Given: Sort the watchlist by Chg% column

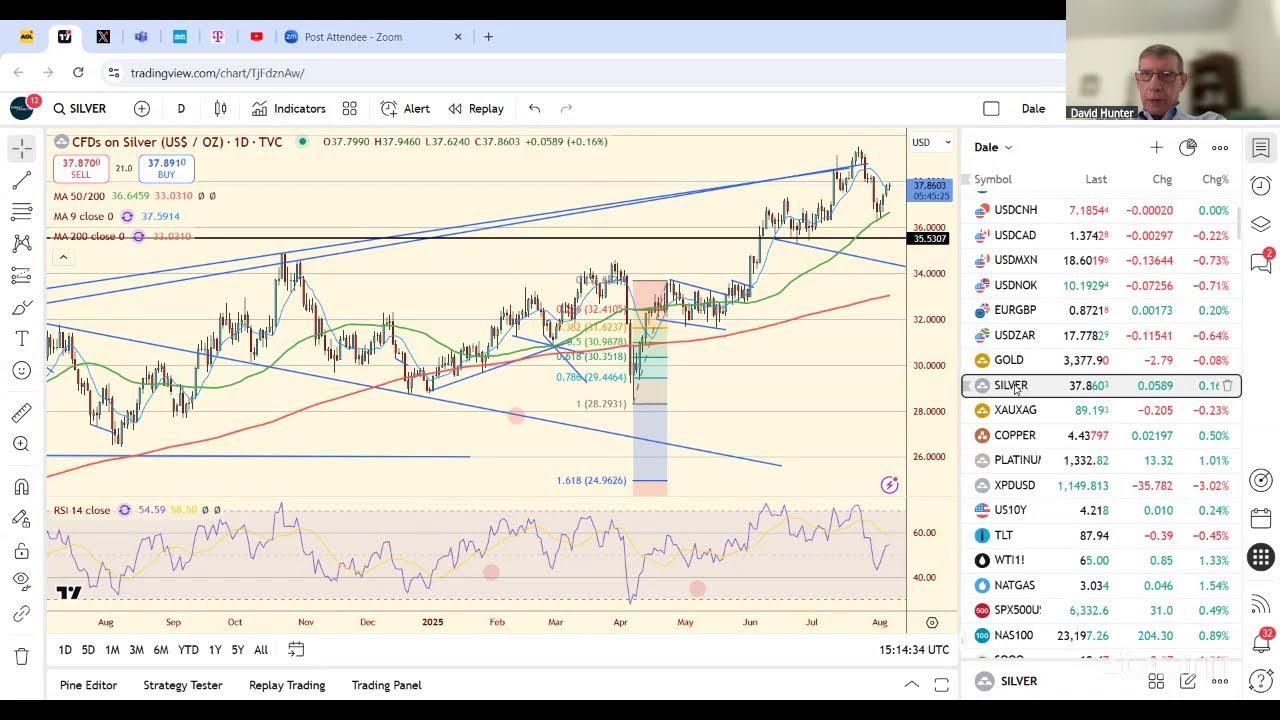Looking at the screenshot, I should pyautogui.click(x=1215, y=179).
